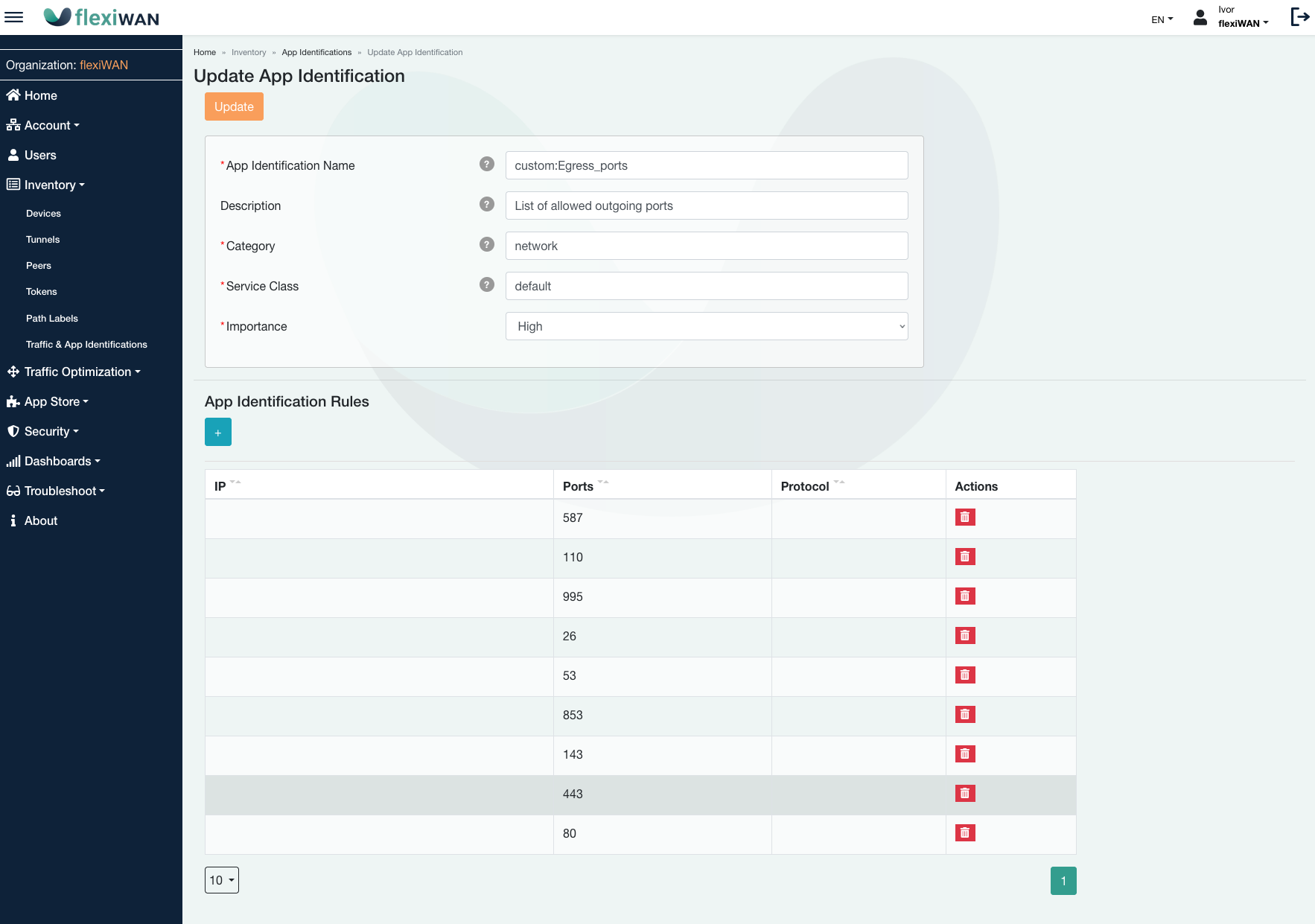Open Tokens under Inventory
The width and height of the screenshot is (1315, 924).
tap(41, 291)
